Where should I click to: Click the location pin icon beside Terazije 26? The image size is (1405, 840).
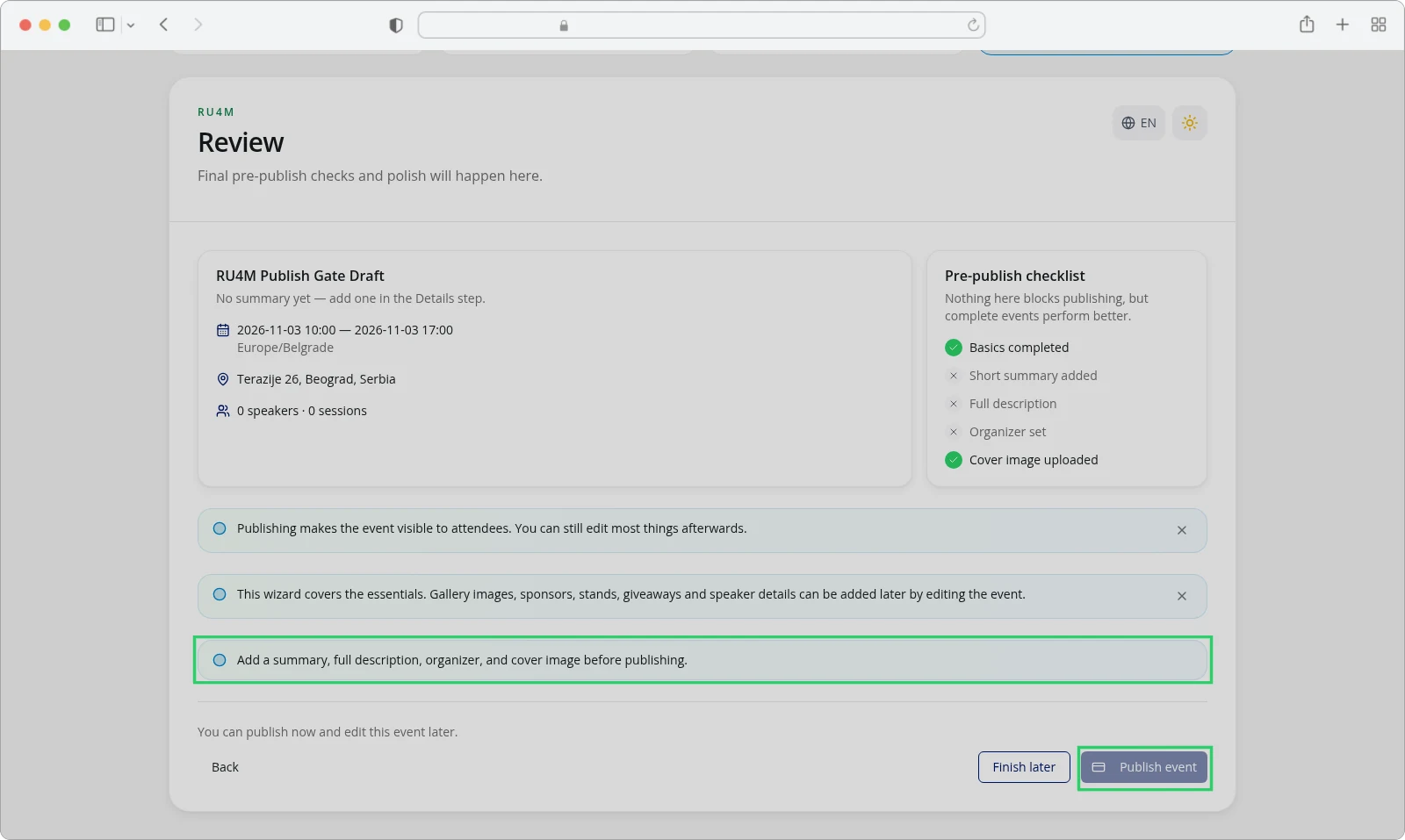coord(223,379)
